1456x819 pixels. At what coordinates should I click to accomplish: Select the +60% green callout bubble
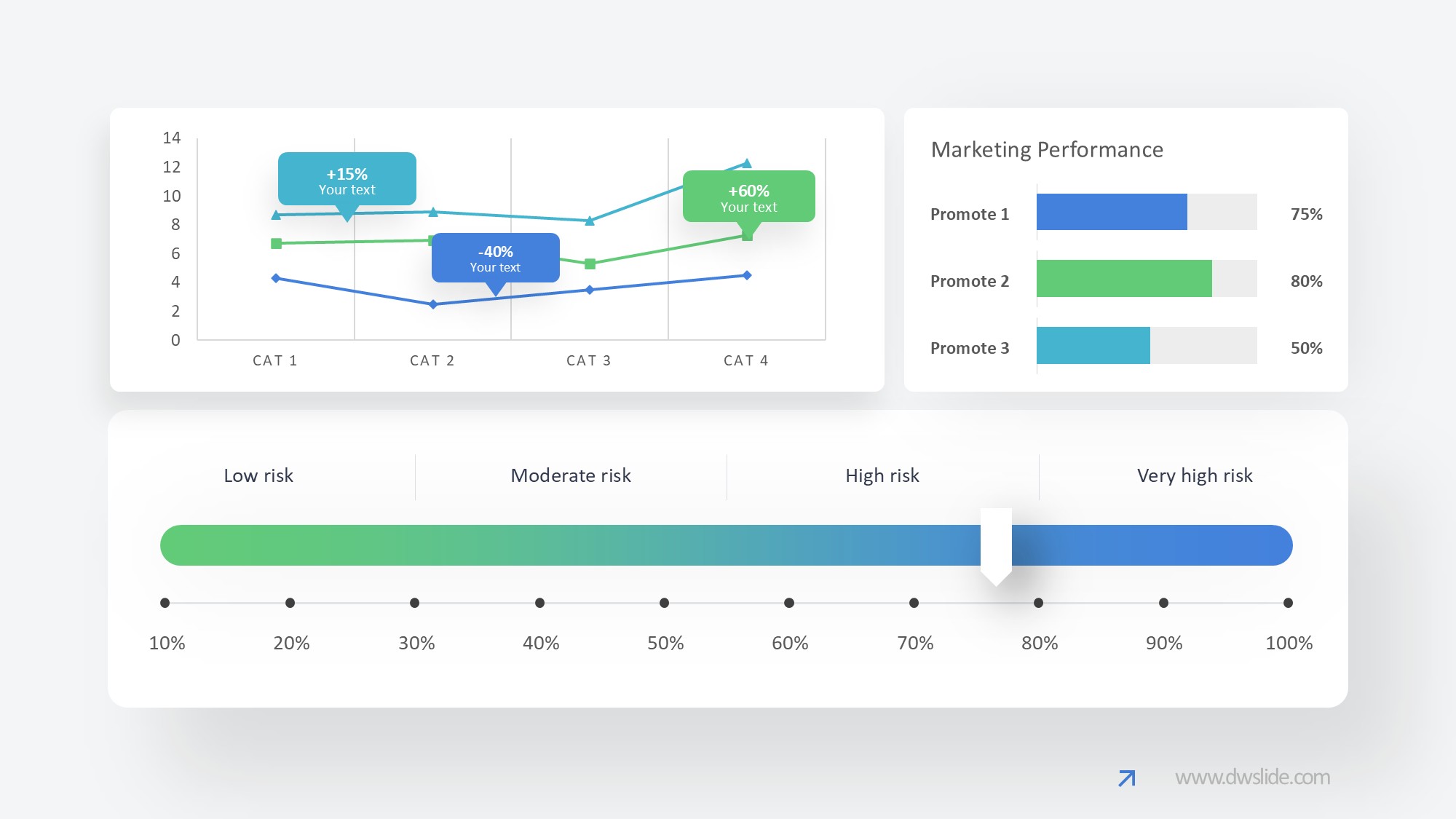click(x=748, y=197)
